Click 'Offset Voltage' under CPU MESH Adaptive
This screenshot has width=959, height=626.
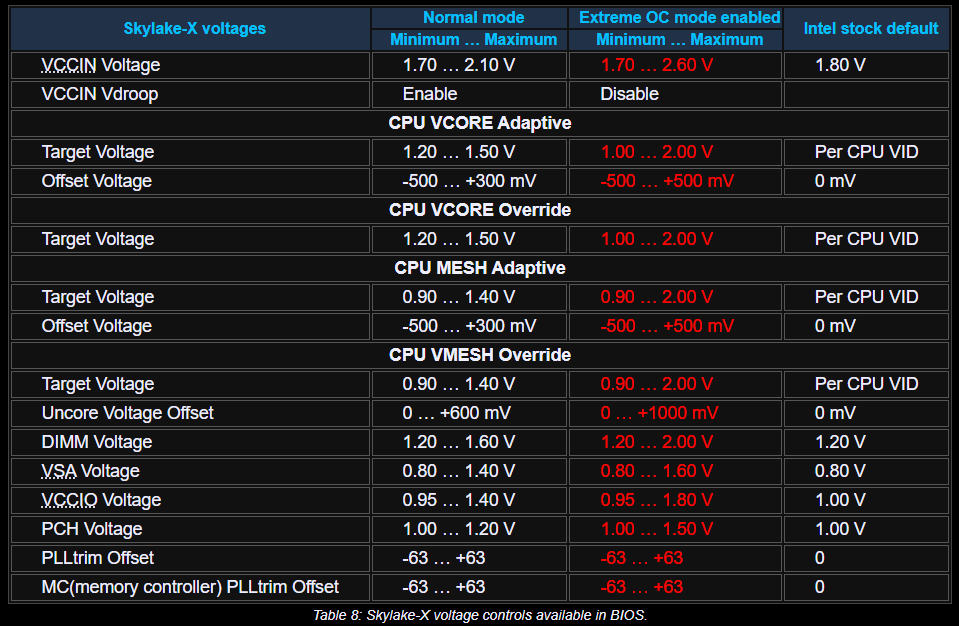pos(97,326)
